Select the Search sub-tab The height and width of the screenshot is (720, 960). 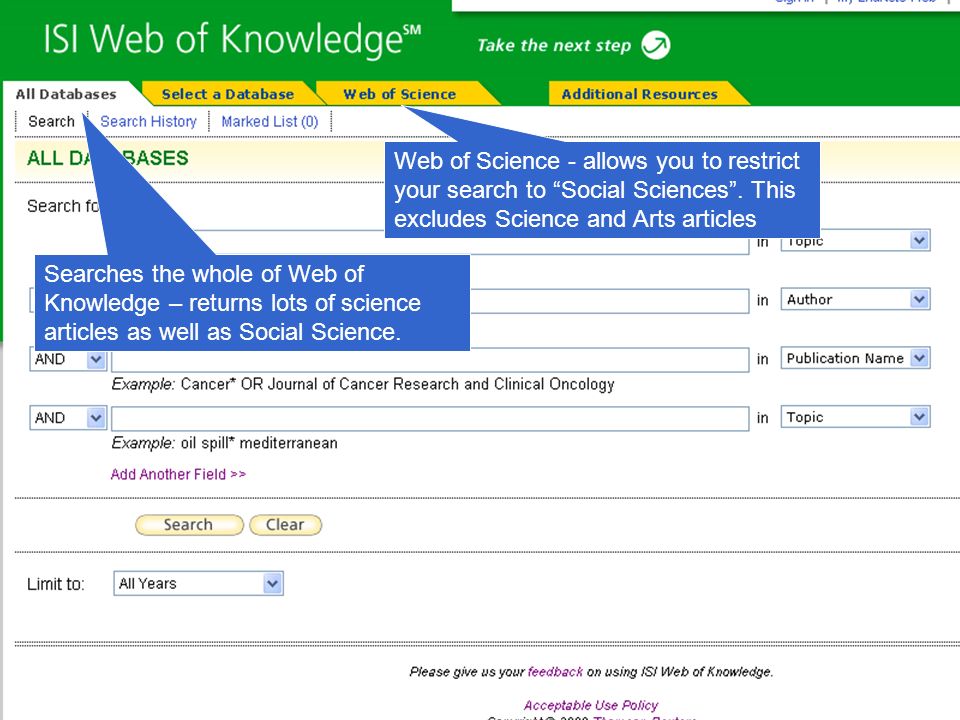tap(51, 121)
